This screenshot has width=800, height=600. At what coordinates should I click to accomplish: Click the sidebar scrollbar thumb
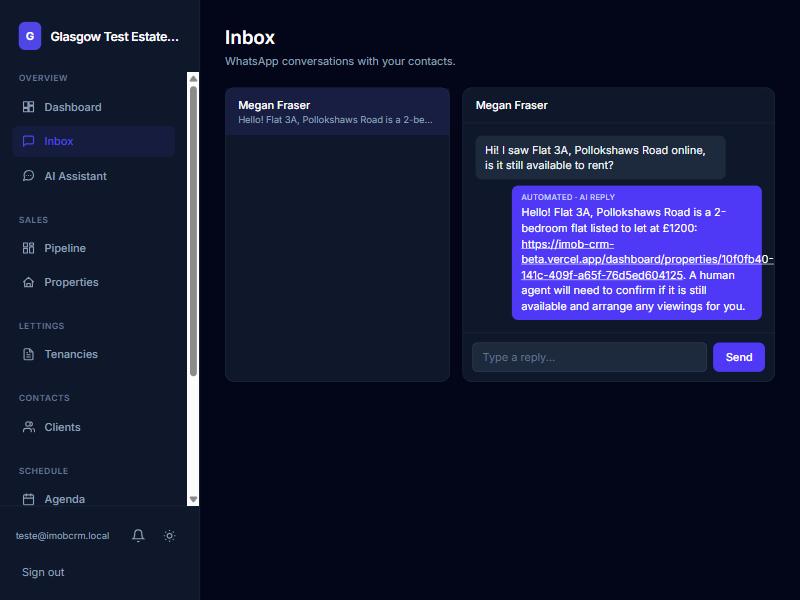click(x=193, y=231)
